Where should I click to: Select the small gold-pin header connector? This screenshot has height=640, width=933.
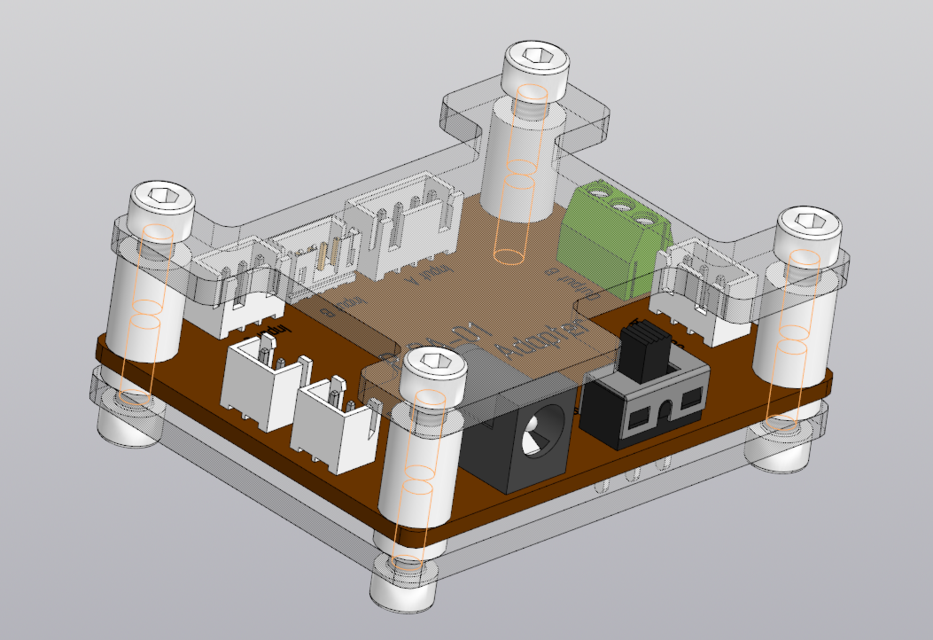[x=323, y=255]
